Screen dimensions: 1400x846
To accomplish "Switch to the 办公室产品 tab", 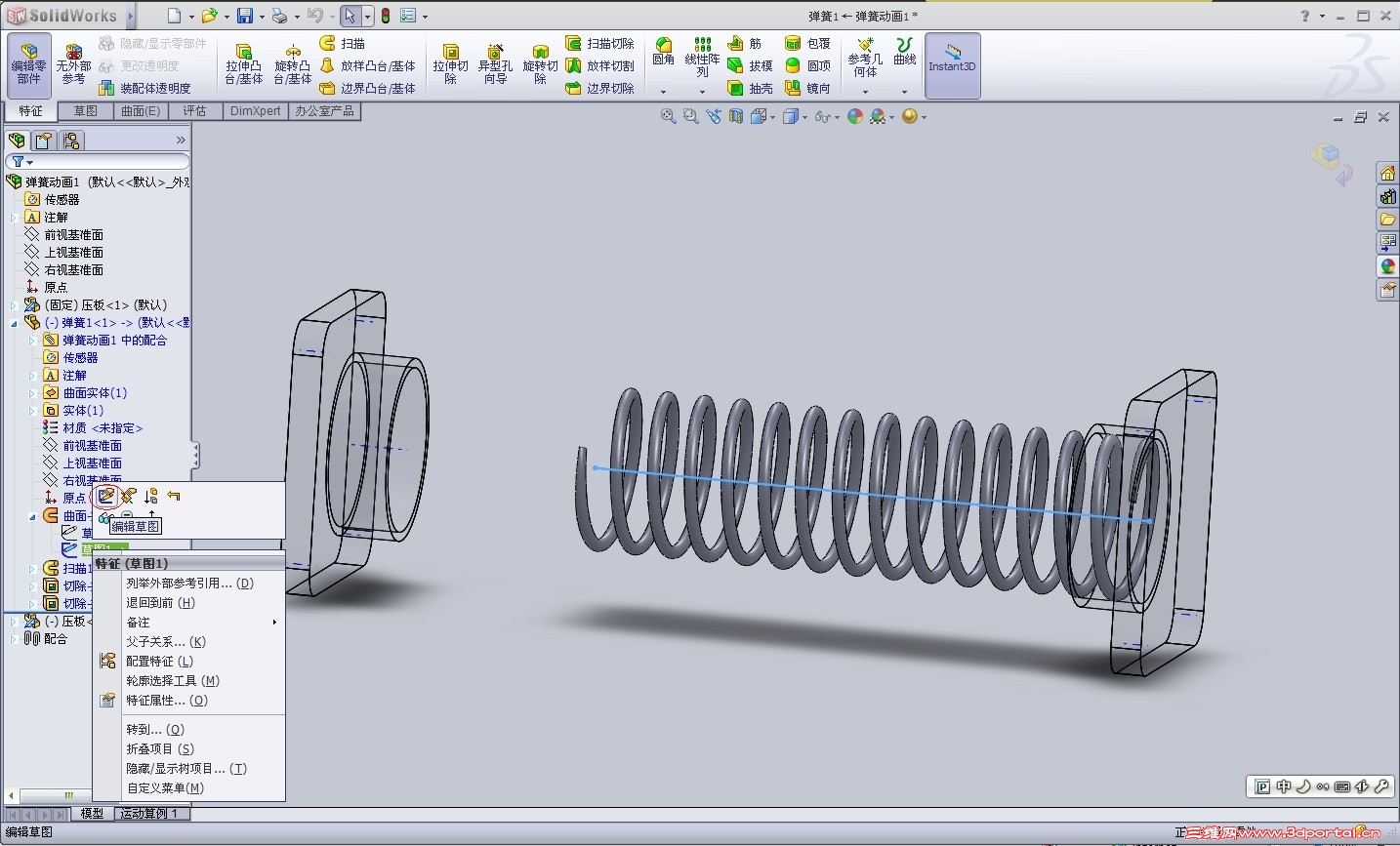I will pos(324,111).
